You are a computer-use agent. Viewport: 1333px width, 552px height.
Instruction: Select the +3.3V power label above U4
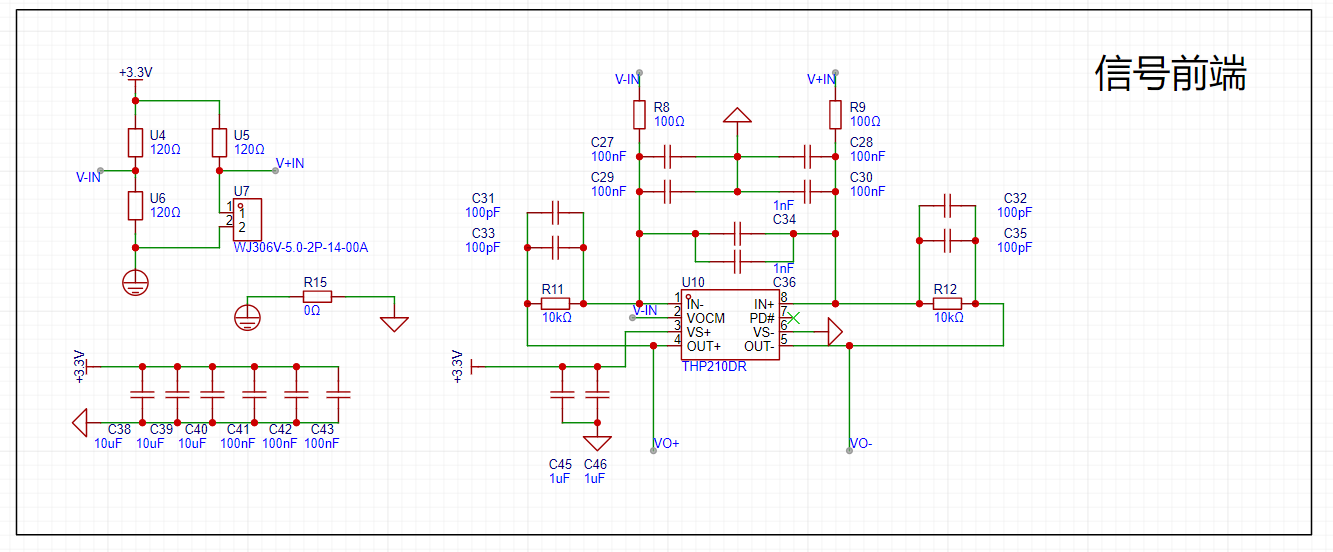coord(135,73)
